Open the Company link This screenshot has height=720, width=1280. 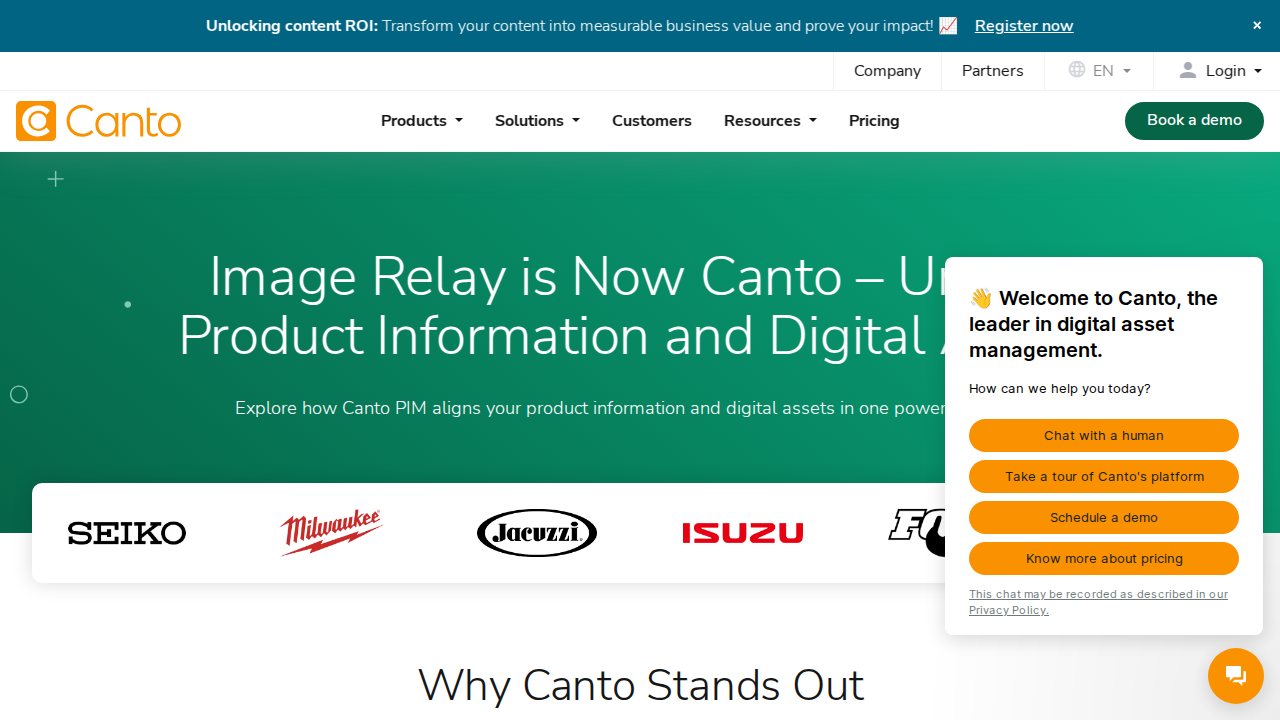coord(887,71)
